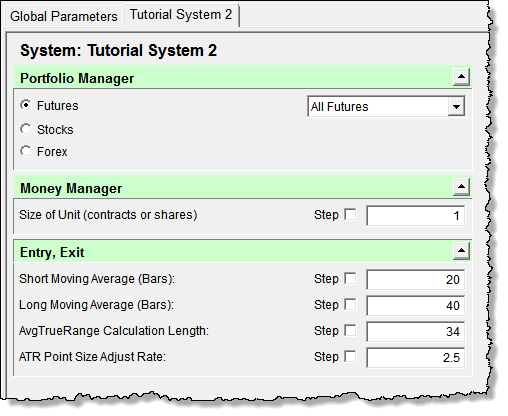This screenshot has height=416, width=508.
Task: Click the Portfolio Manager green header bar
Action: [x=233, y=77]
